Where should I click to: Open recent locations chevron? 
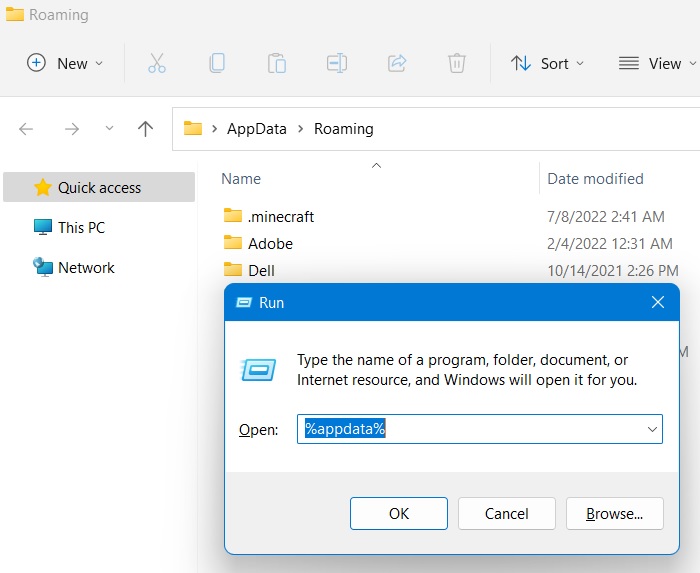[x=109, y=129]
